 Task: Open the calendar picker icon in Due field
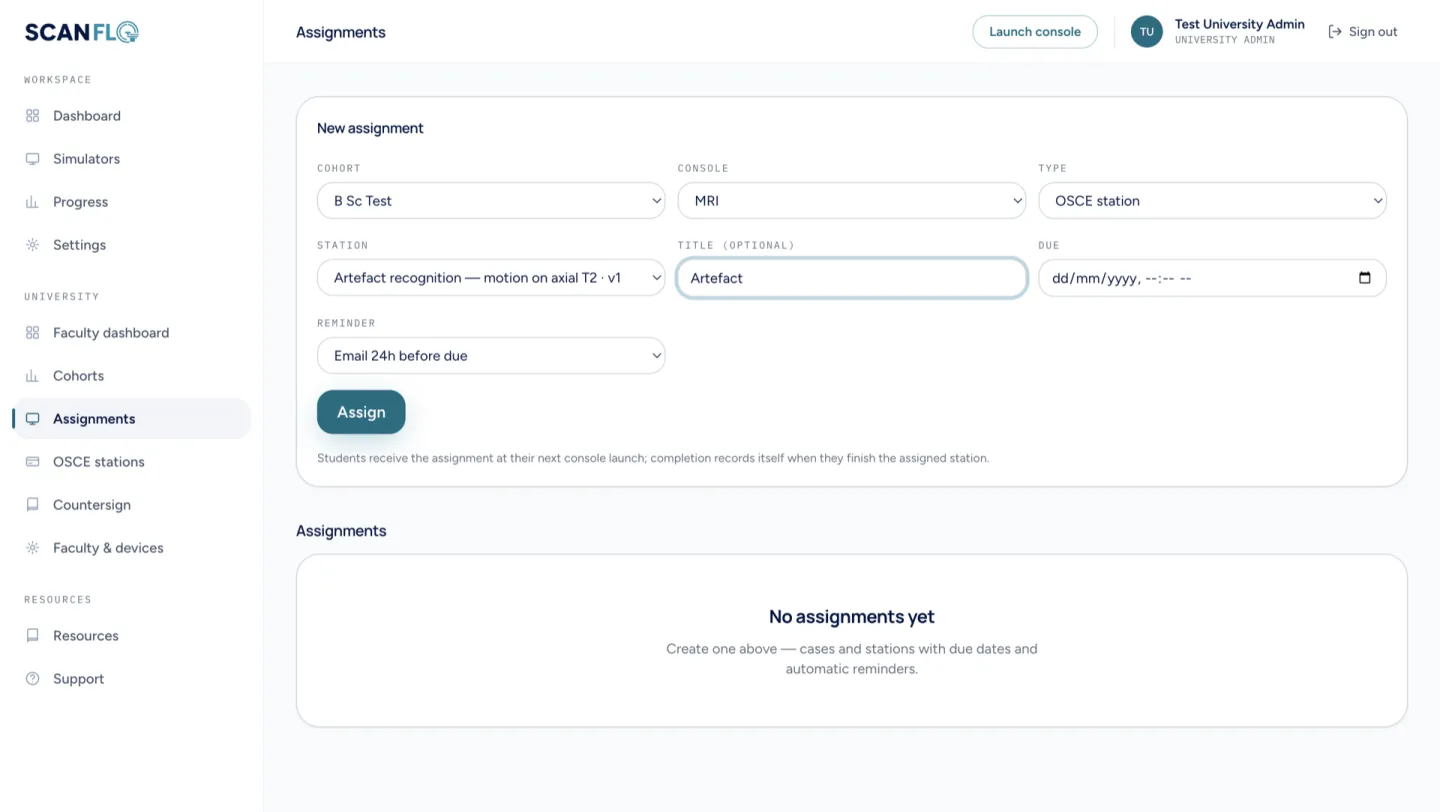click(1365, 278)
